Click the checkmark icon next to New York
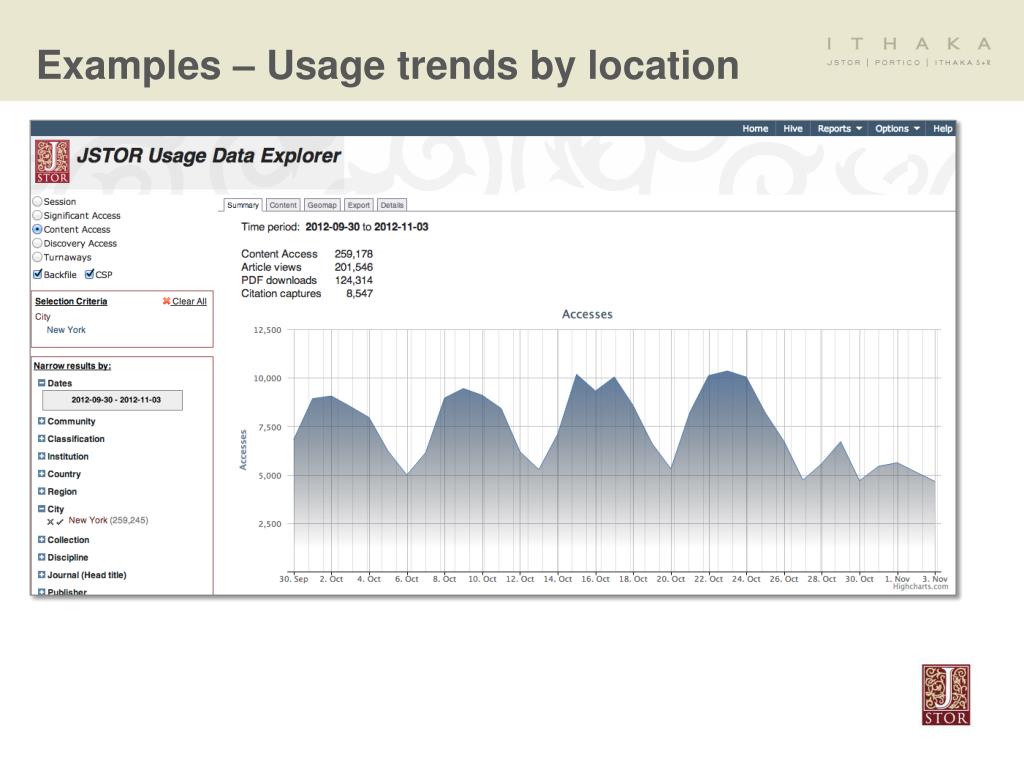Screen dimensions: 1024x768 60,522
